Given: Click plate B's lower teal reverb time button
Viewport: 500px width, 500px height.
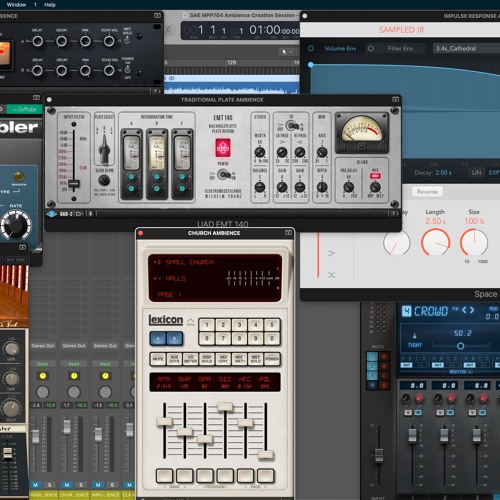Looking at the screenshot, I should point(157,188).
